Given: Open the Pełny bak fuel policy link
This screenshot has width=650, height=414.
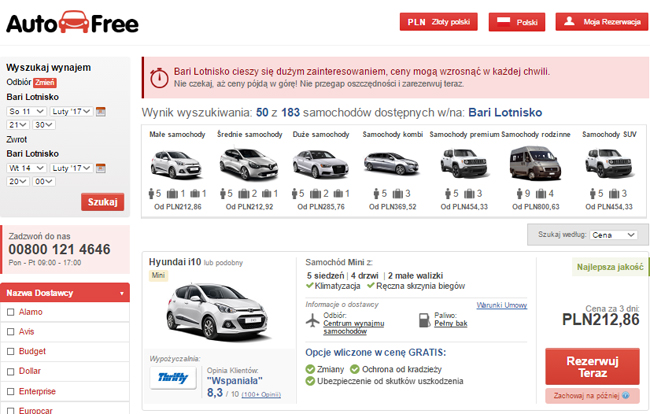Looking at the screenshot, I should point(451,324).
